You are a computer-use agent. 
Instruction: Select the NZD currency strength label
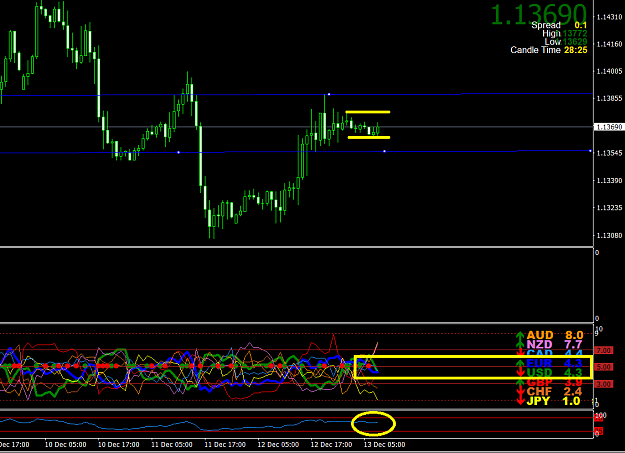coord(539,345)
